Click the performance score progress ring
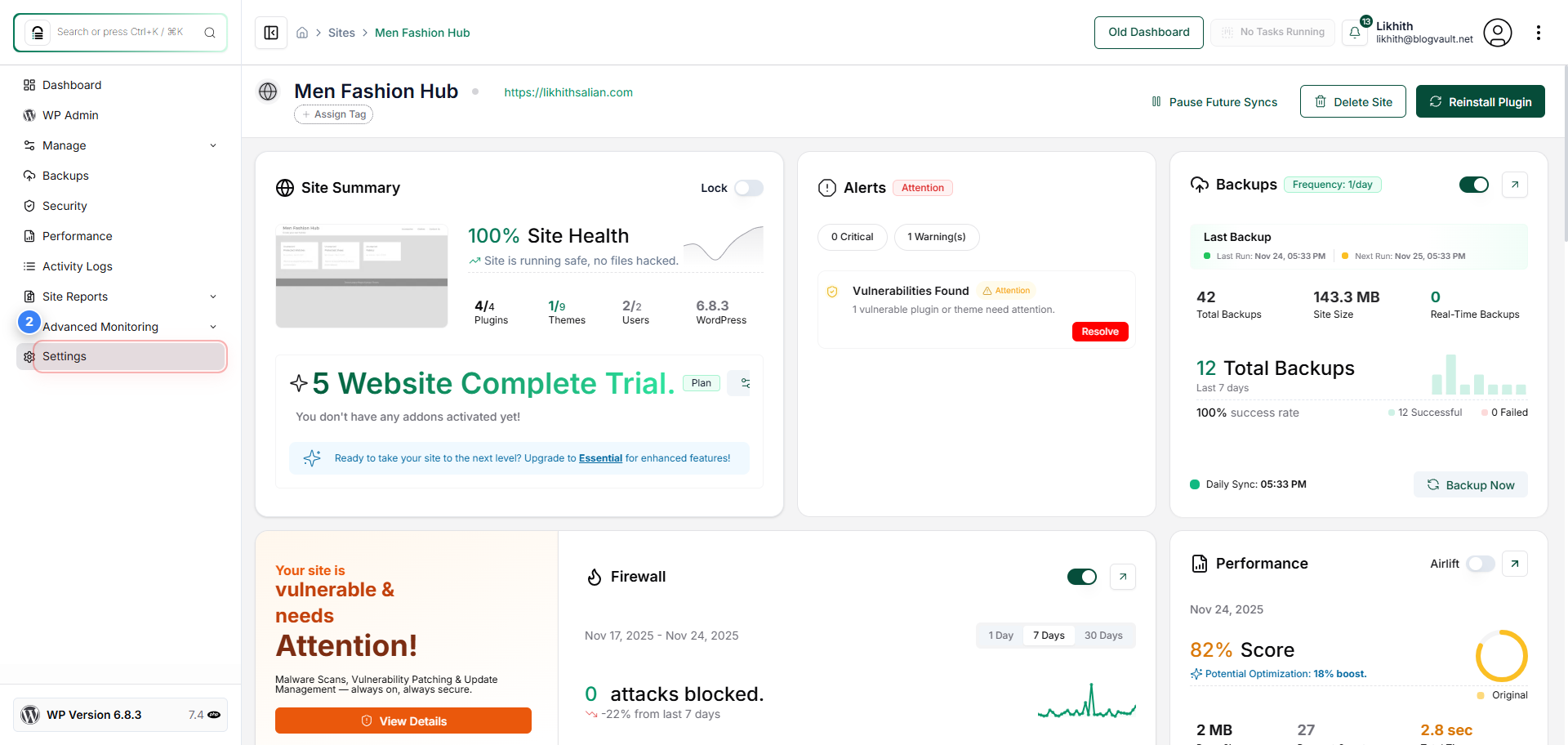1568x745 pixels. coord(1501,656)
